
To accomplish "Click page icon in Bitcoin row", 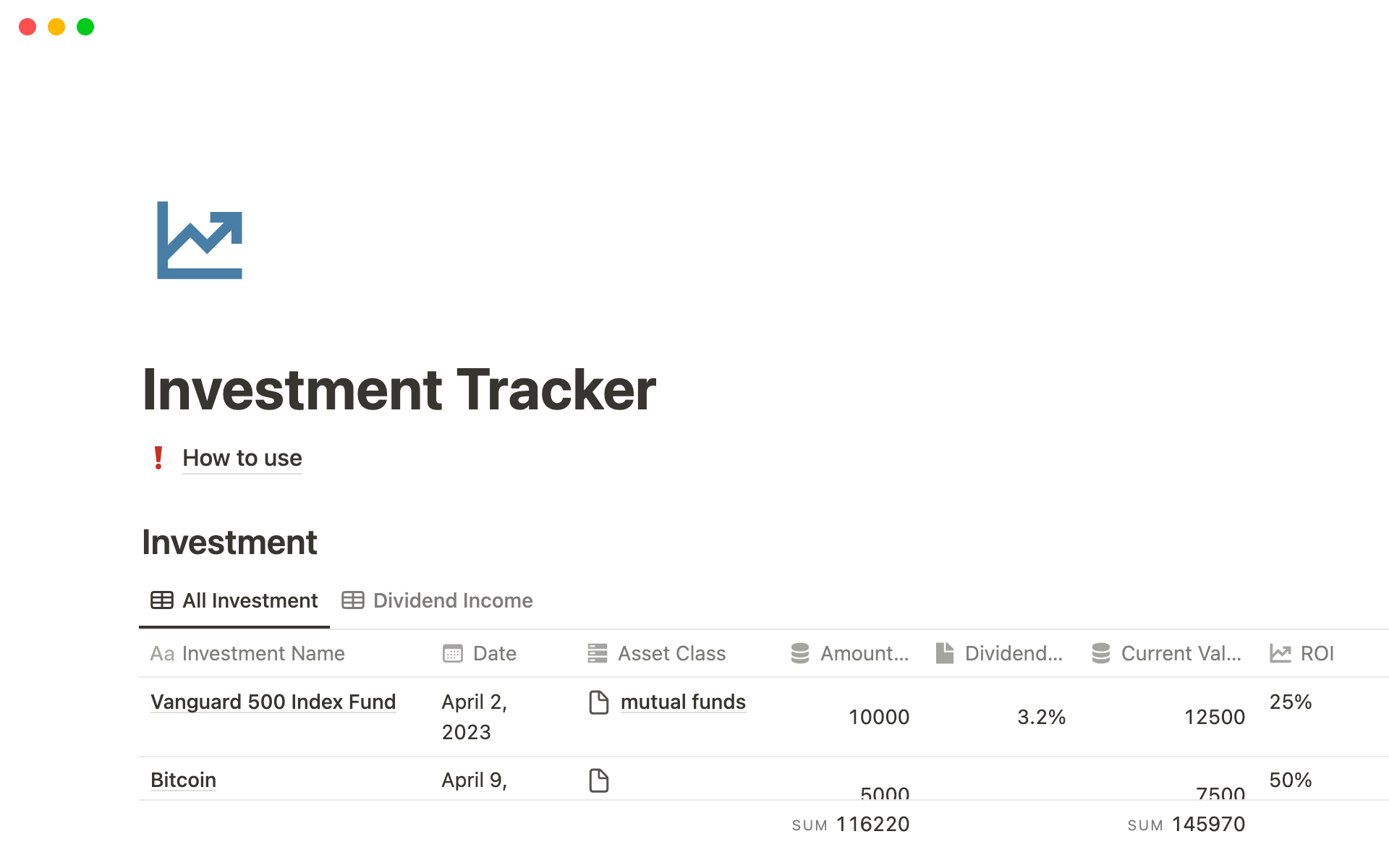I will pyautogui.click(x=599, y=780).
